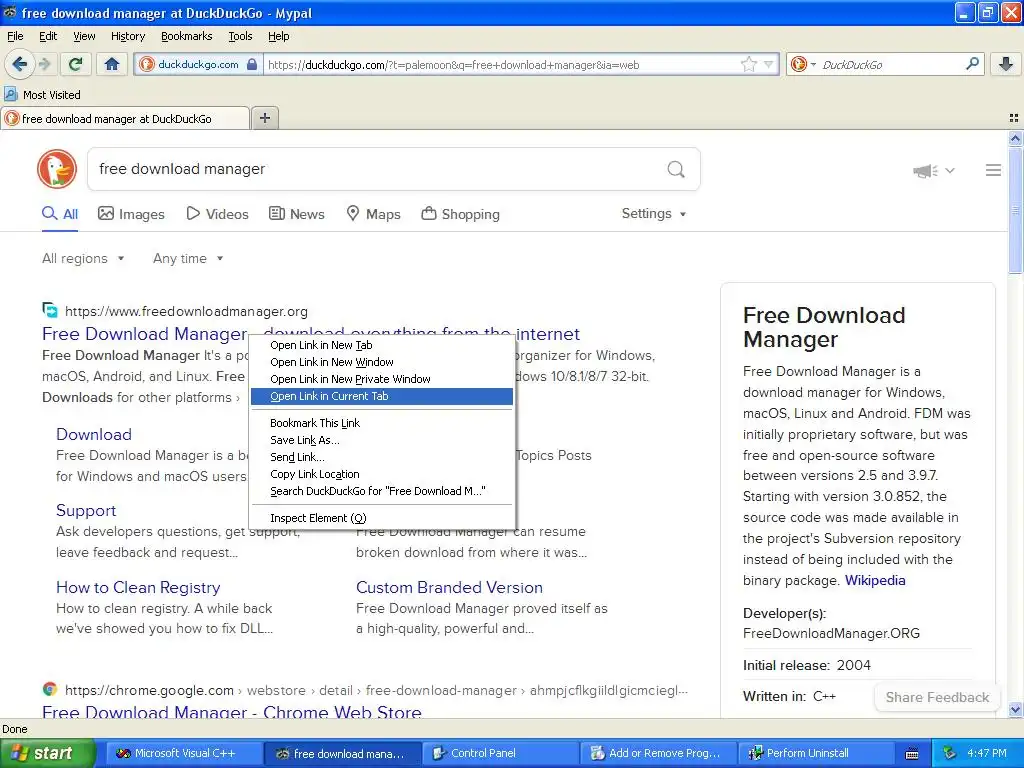Open the Download sitelink

(x=94, y=434)
